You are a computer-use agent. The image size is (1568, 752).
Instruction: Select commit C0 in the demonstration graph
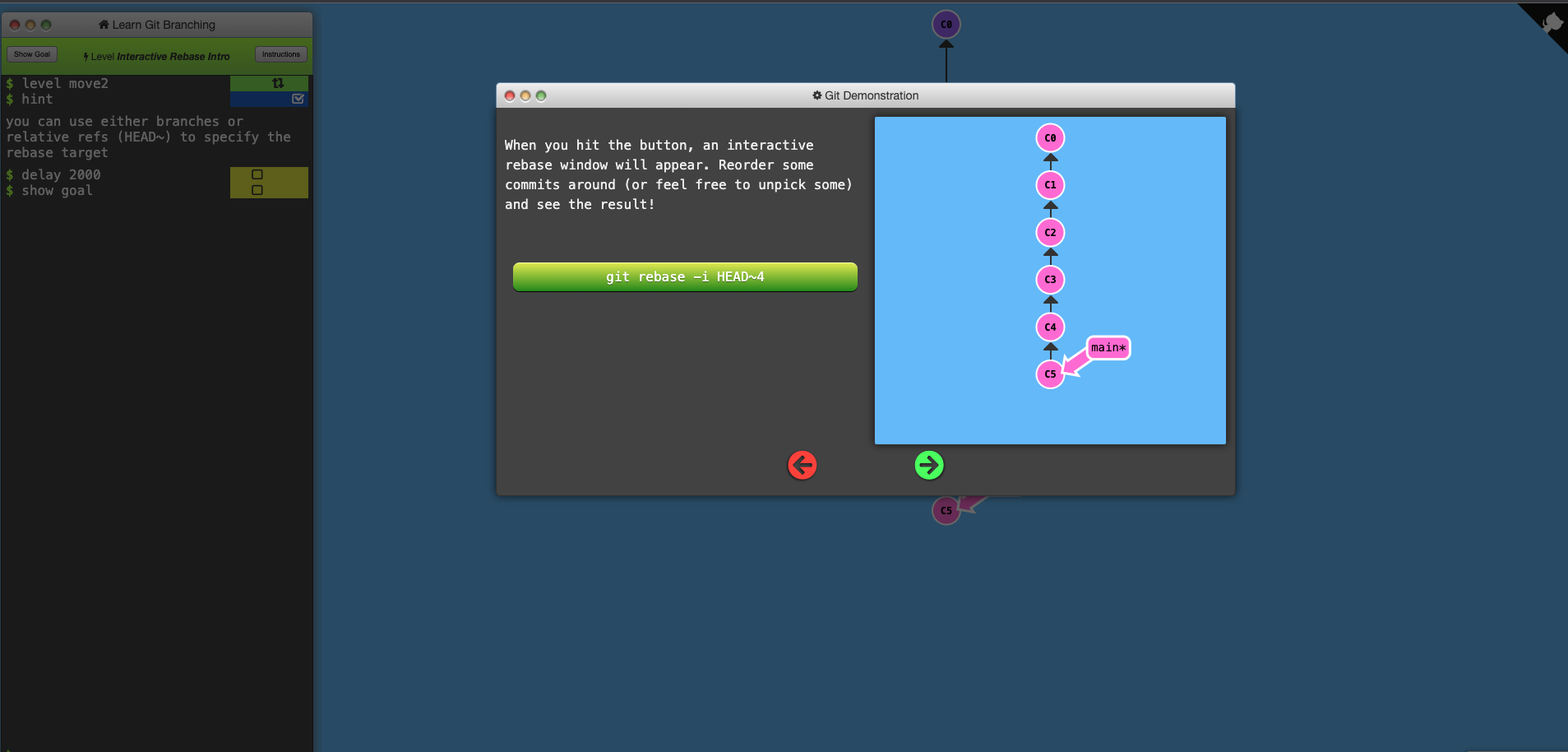[x=1049, y=137]
